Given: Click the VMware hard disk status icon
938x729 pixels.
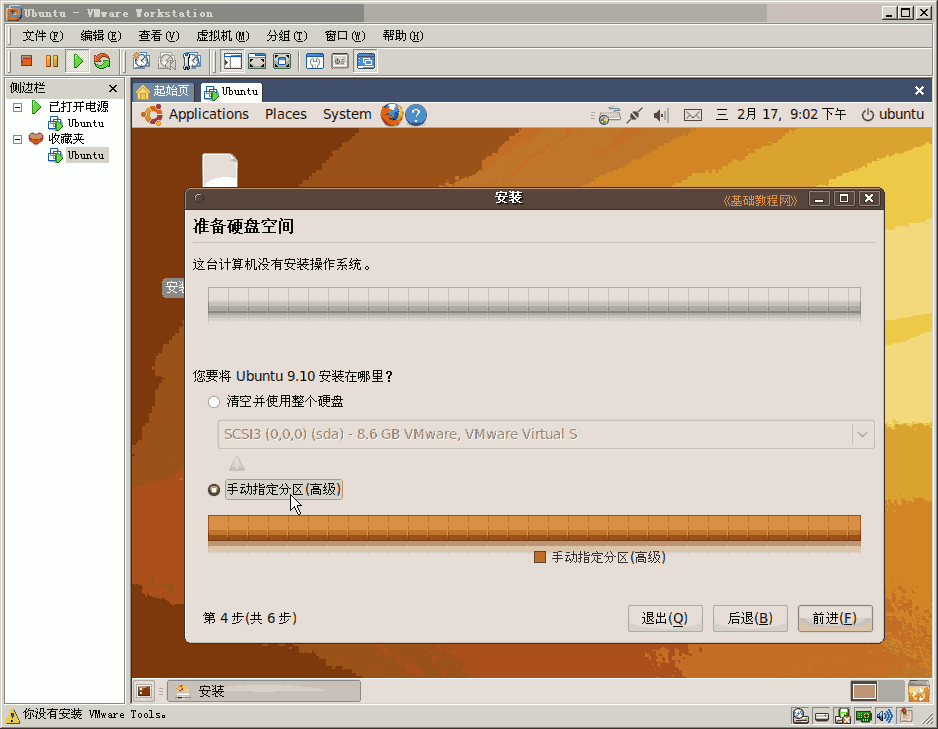Looking at the screenshot, I should tap(821, 716).
